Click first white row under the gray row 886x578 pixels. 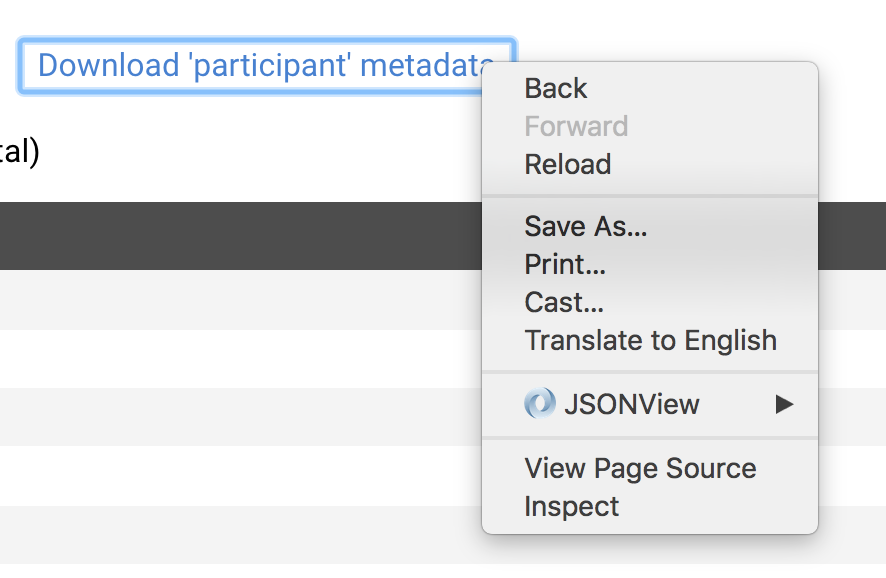click(240, 359)
